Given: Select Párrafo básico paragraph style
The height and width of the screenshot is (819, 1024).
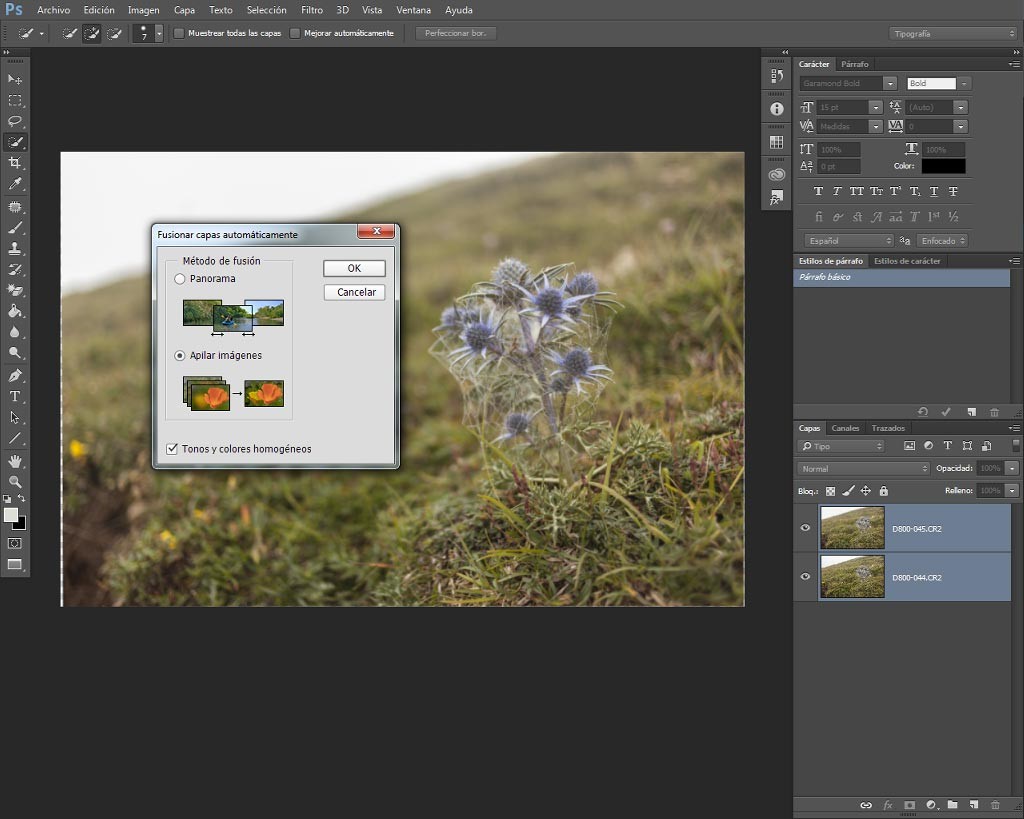Looking at the screenshot, I should [902, 278].
